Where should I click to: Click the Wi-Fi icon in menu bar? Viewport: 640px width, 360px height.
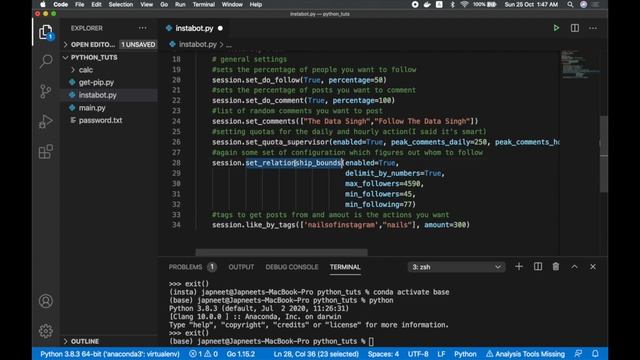pyautogui.click(x=464, y=4)
